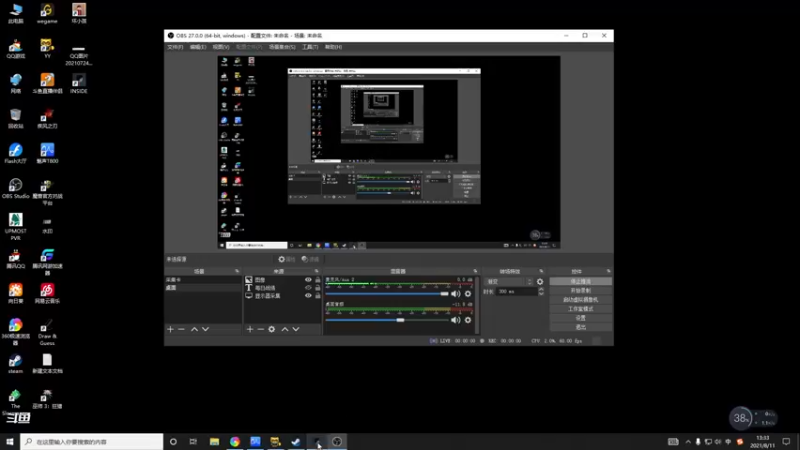This screenshot has height=450, width=800.
Task: Add a new source with plus icon
Action: (x=250, y=330)
